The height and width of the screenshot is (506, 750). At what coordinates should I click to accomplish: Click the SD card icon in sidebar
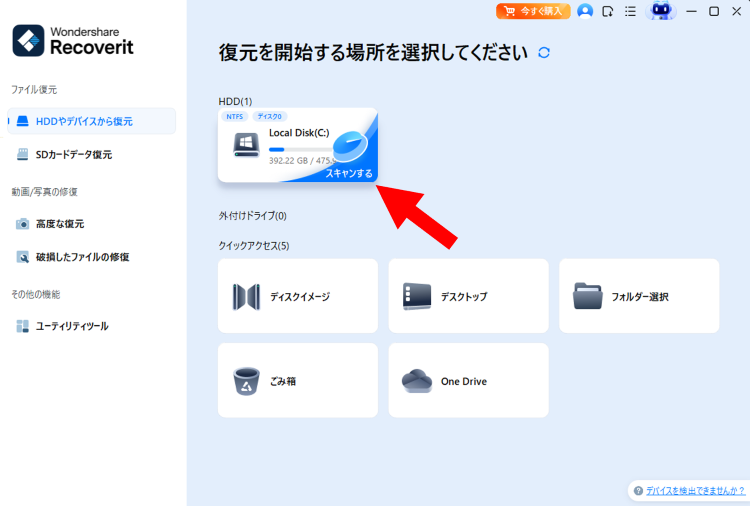22,154
